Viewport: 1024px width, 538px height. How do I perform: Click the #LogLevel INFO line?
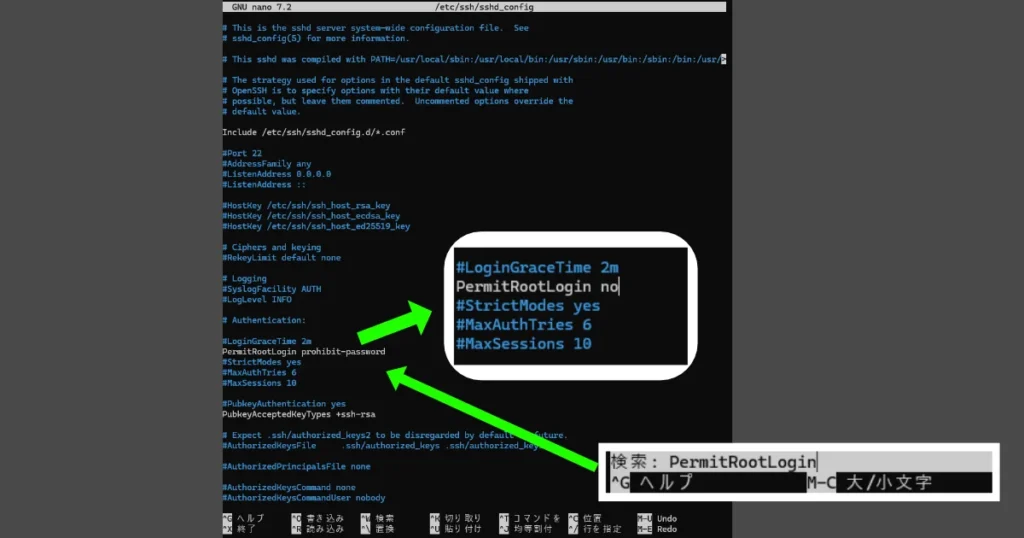click(x=257, y=300)
